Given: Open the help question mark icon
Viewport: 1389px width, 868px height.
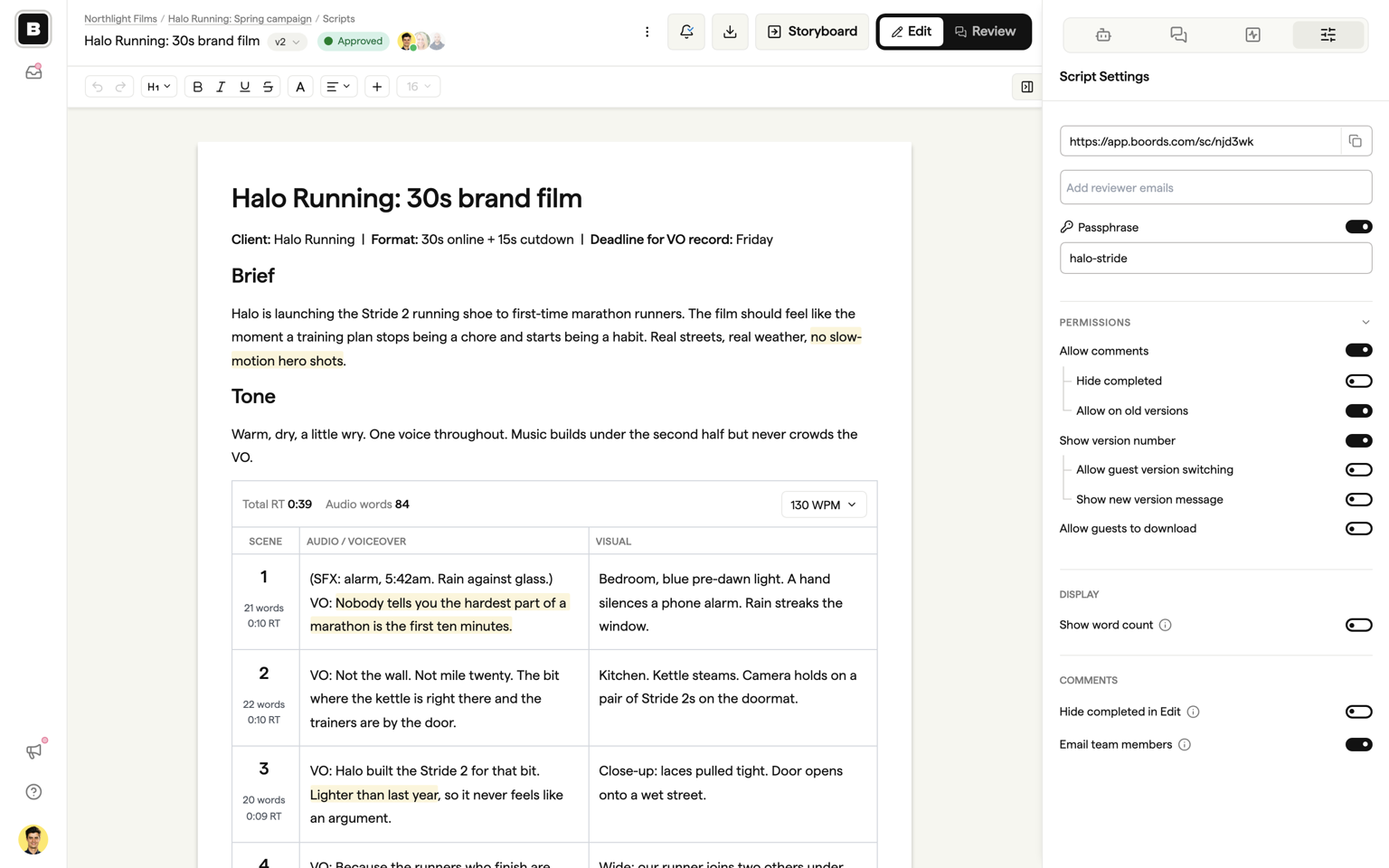Looking at the screenshot, I should coord(33,792).
